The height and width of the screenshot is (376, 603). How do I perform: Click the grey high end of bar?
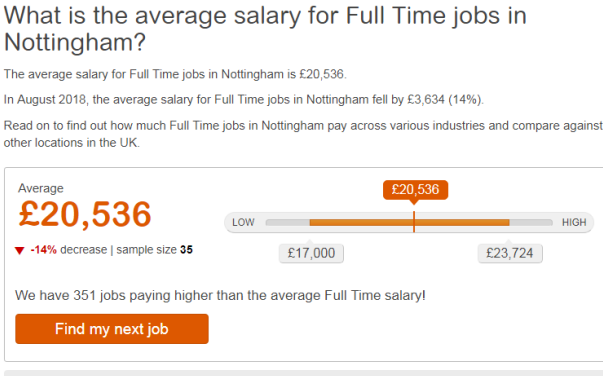point(531,222)
